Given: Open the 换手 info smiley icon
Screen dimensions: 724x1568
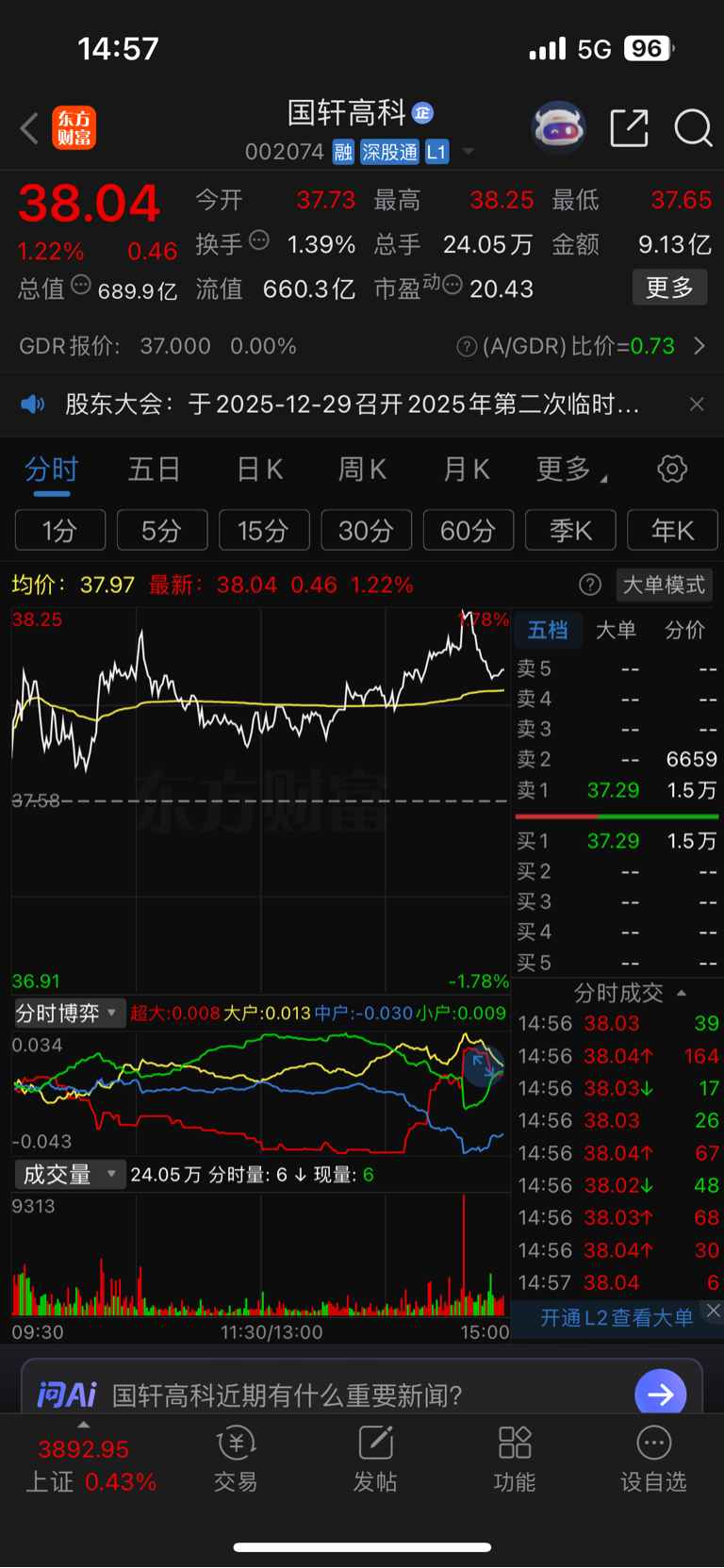Looking at the screenshot, I should point(258,240).
